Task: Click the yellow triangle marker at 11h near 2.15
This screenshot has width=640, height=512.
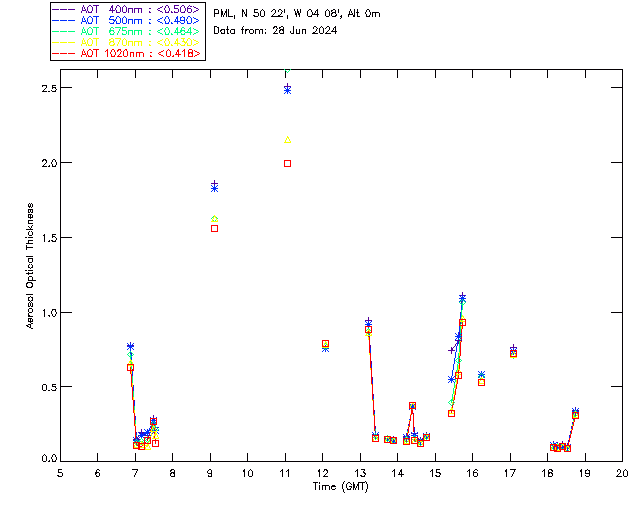Action: (x=287, y=140)
